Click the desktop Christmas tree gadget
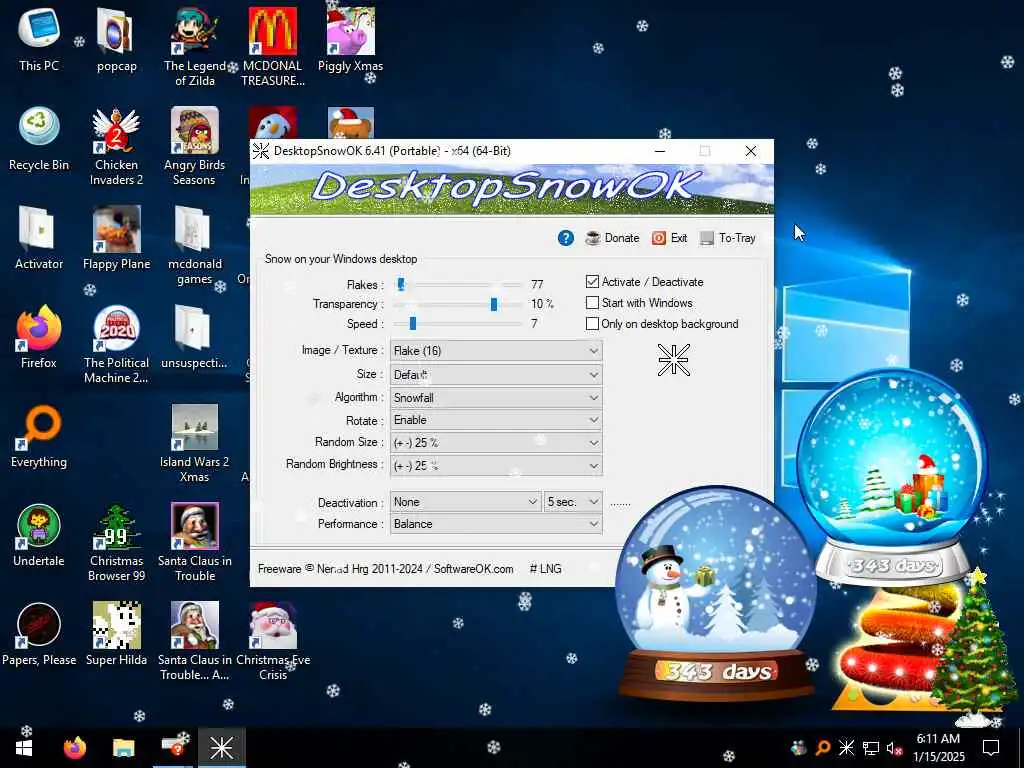This screenshot has height=768, width=1024. 975,648
